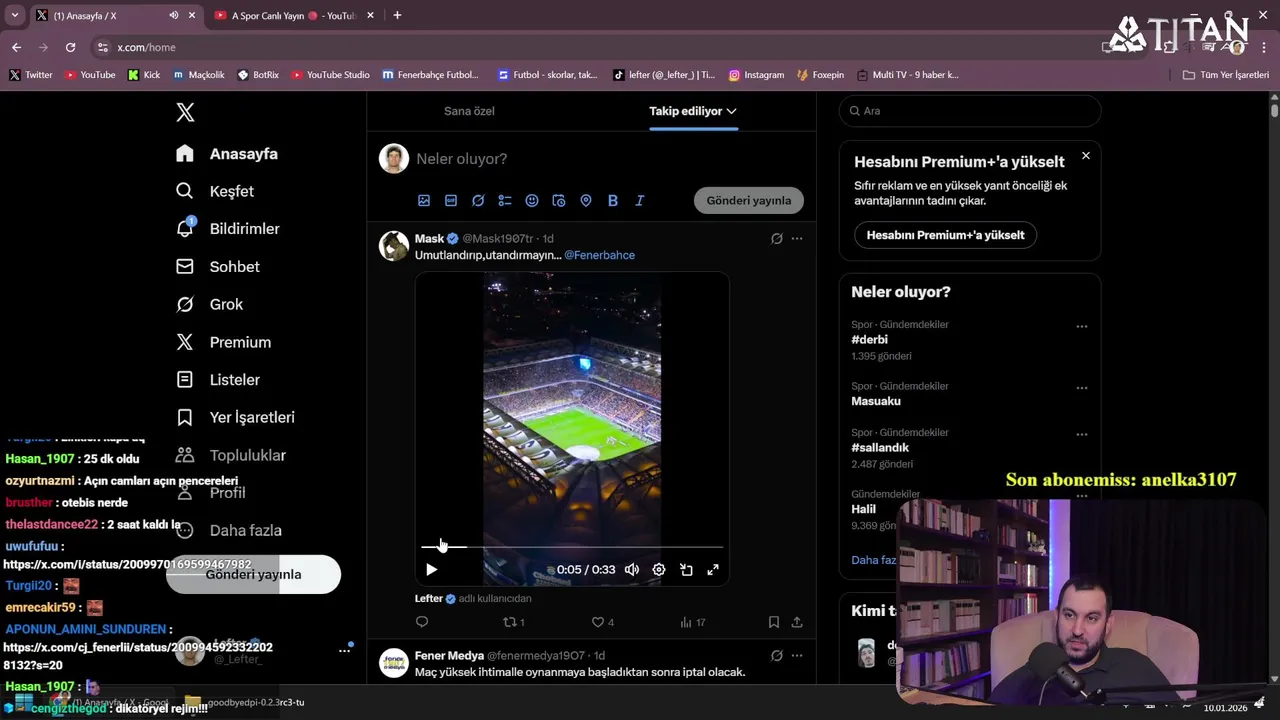Viewport: 1280px width, 720px height.
Task: Open the Halil trending topic
Action: 863,509
